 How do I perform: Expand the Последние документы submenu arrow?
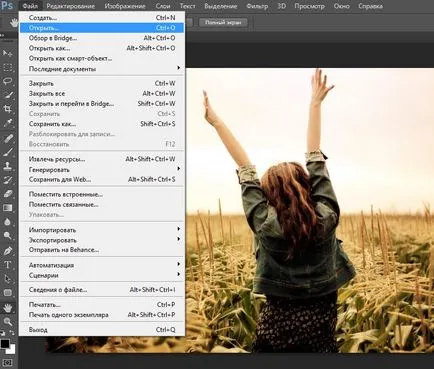pyautogui.click(x=179, y=68)
